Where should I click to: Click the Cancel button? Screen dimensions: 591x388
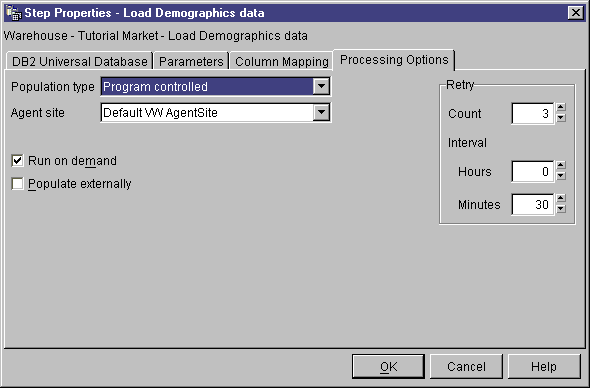point(466,366)
